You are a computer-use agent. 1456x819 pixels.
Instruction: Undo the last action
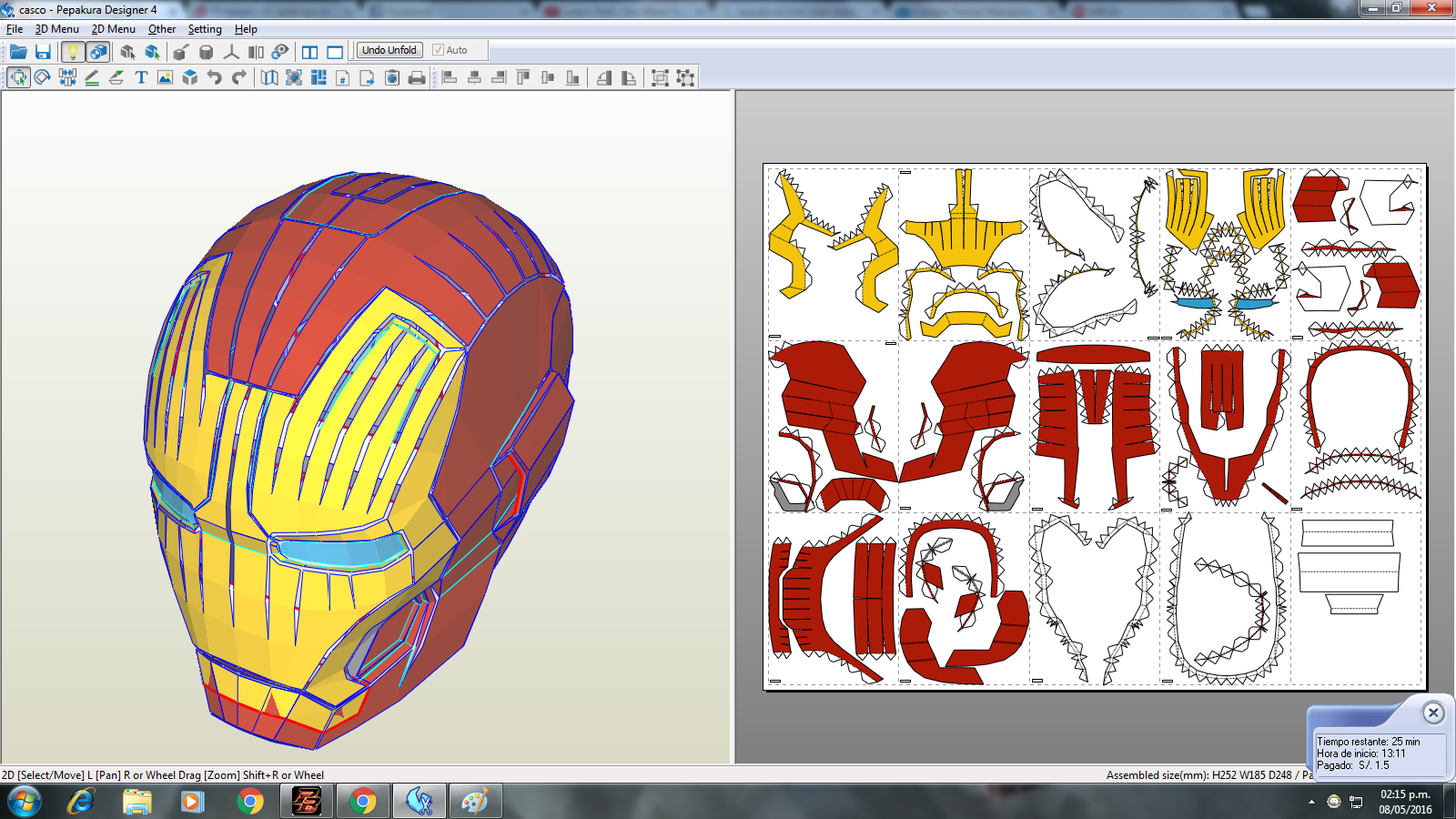(x=215, y=77)
